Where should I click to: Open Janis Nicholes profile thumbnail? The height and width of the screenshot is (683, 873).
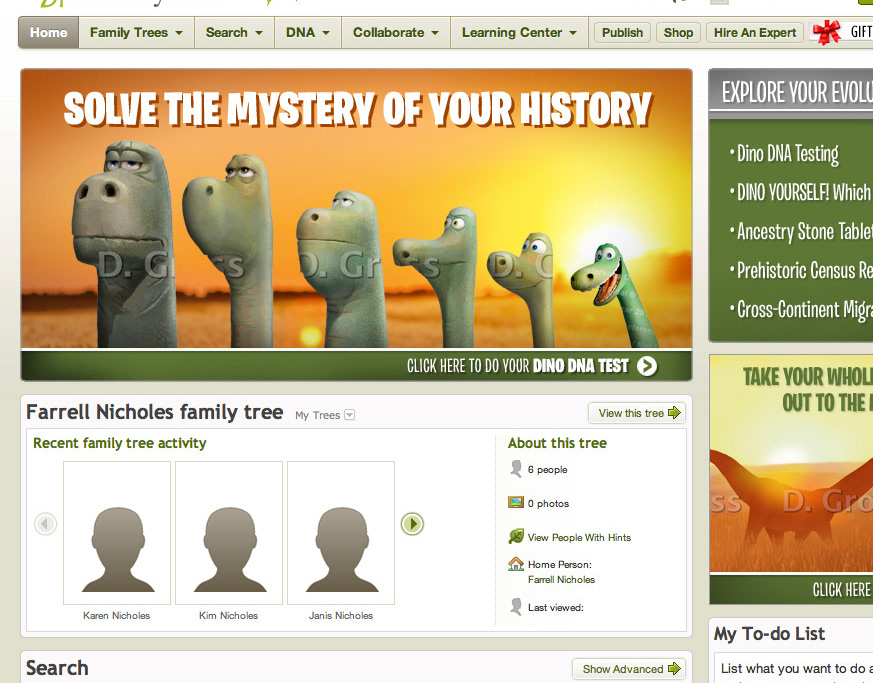click(x=341, y=533)
